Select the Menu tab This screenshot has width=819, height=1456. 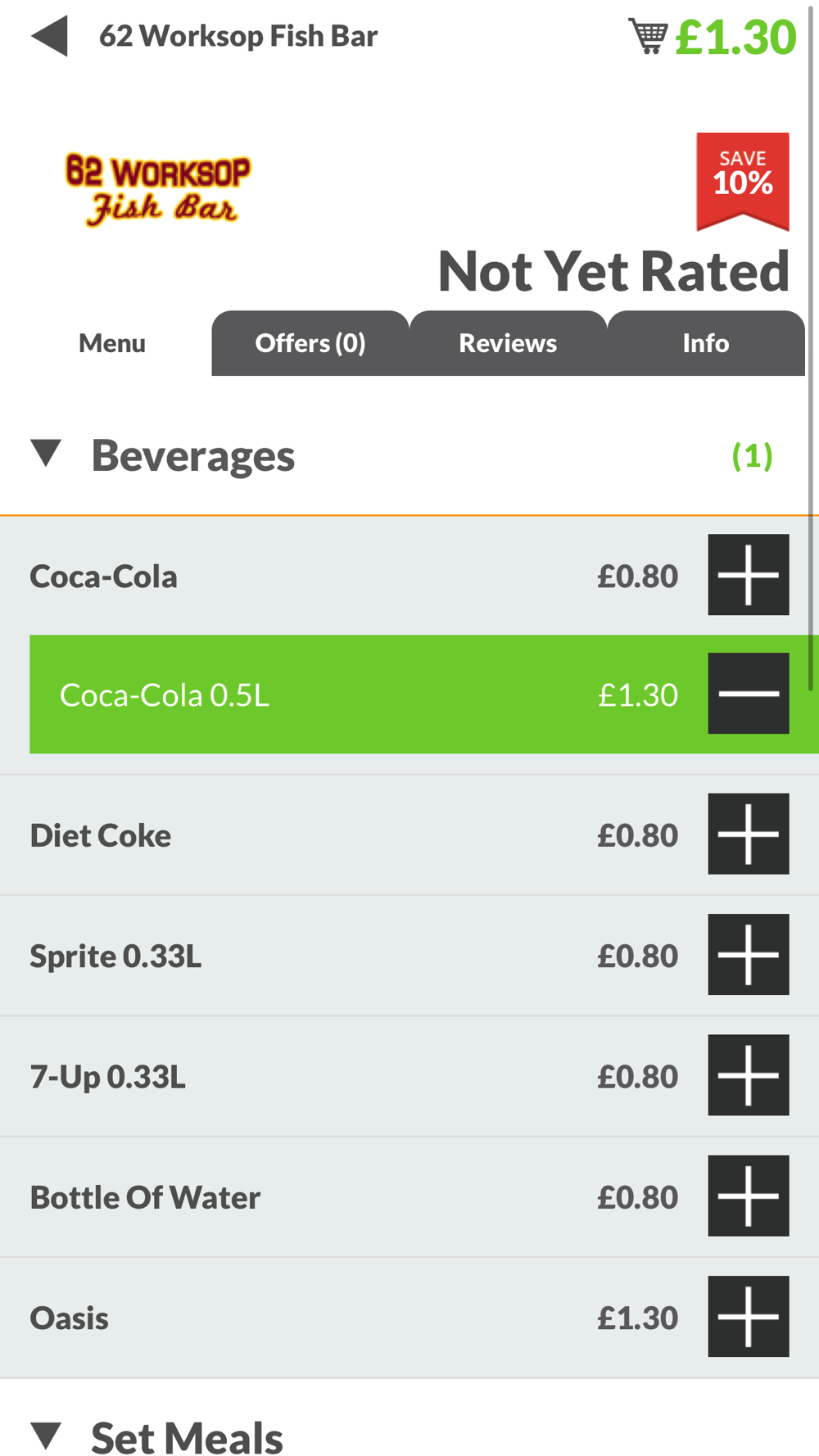[x=112, y=343]
